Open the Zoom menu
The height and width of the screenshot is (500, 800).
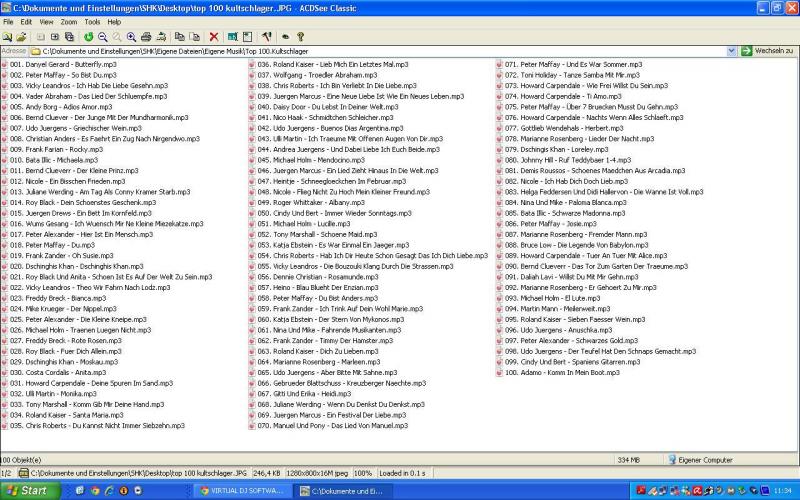click(x=69, y=22)
